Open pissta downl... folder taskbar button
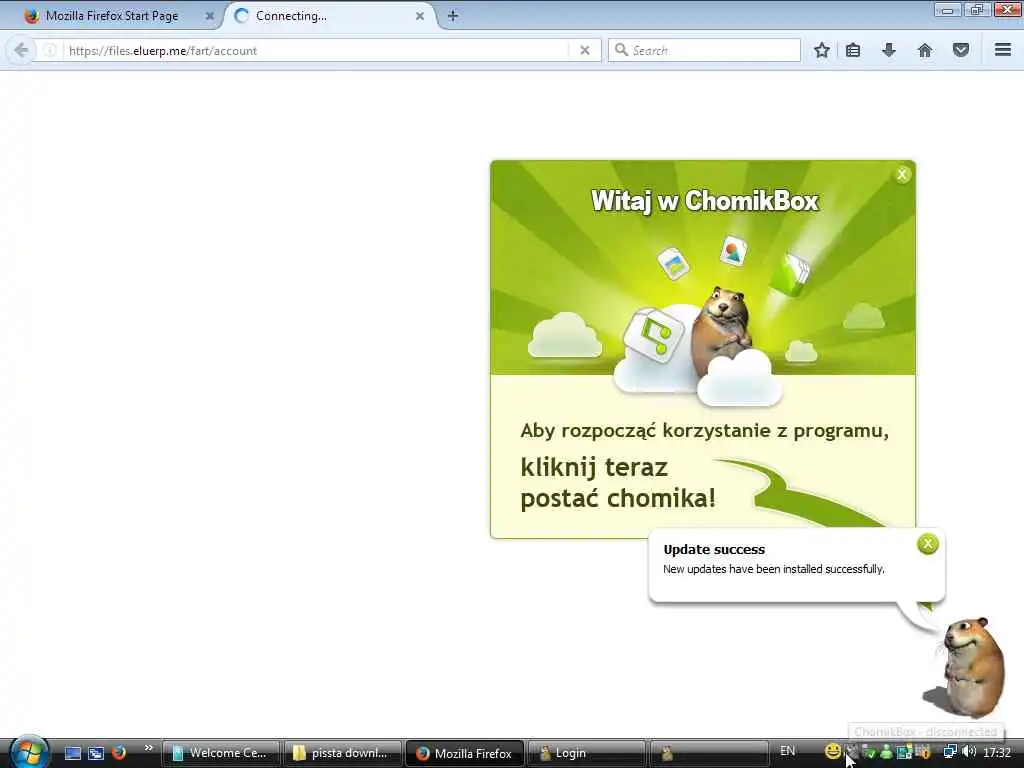1024x768 pixels. [343, 753]
